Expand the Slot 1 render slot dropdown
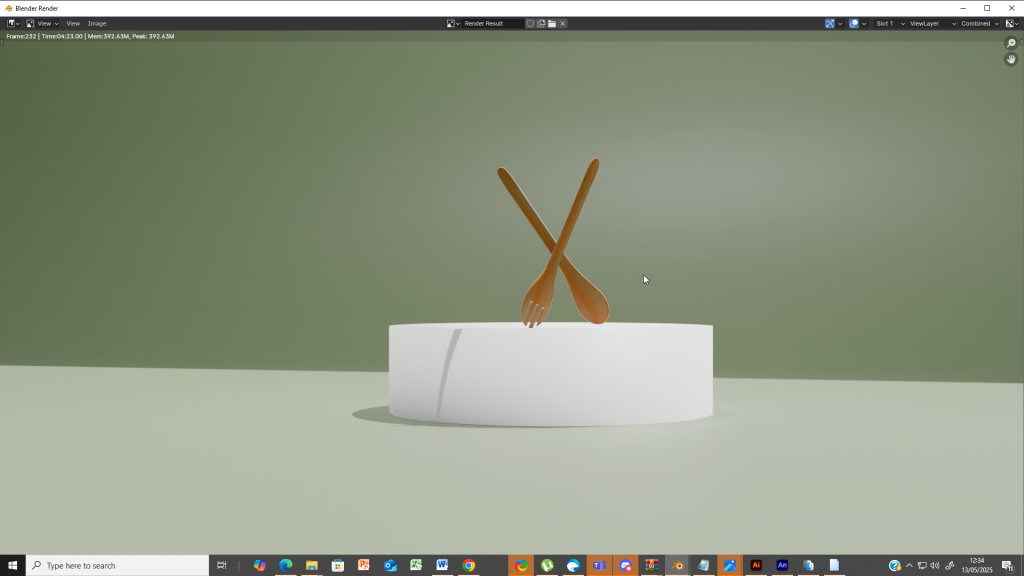This screenshot has width=1024, height=576. point(889,23)
